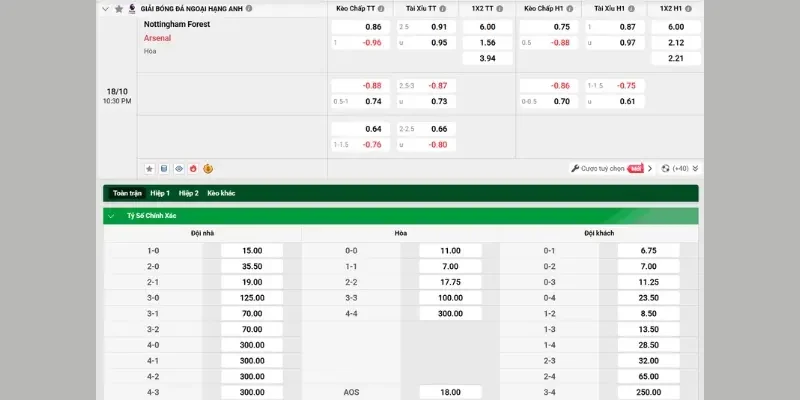Viewport: 800px width, 400px height.
Task: Click the red flame hot icon
Action: click(193, 169)
